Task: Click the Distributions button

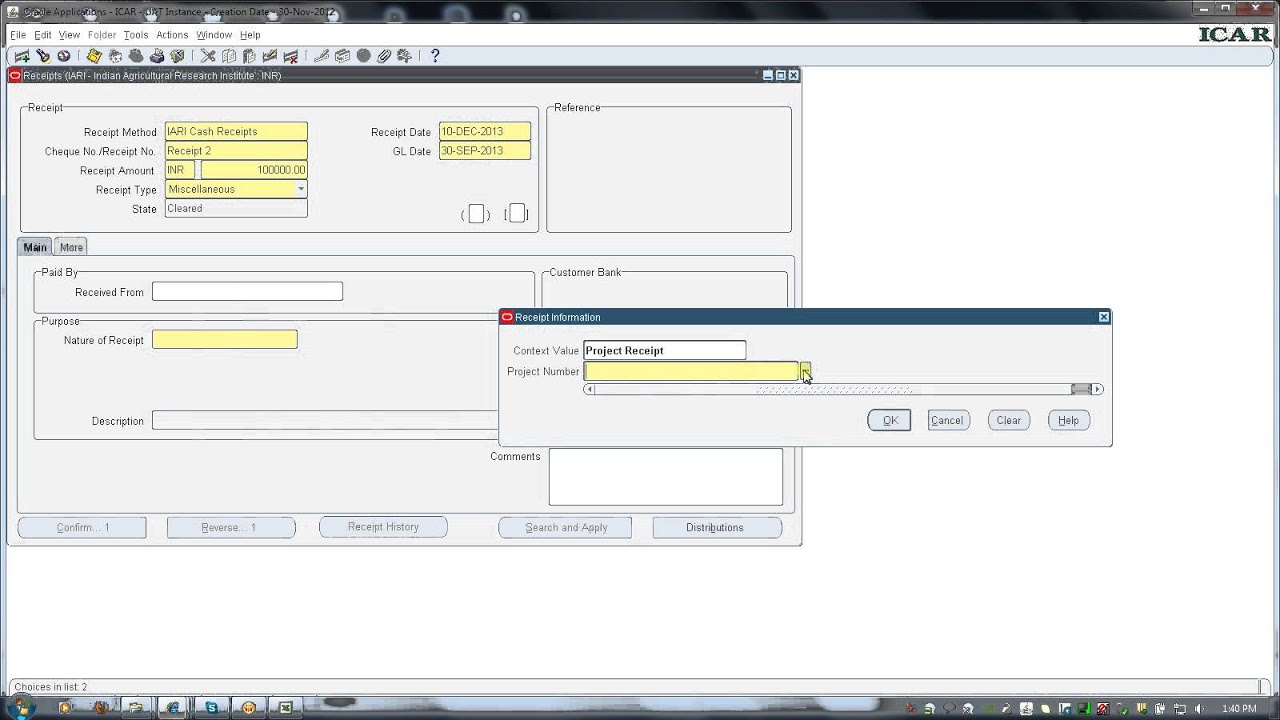Action: coord(716,527)
